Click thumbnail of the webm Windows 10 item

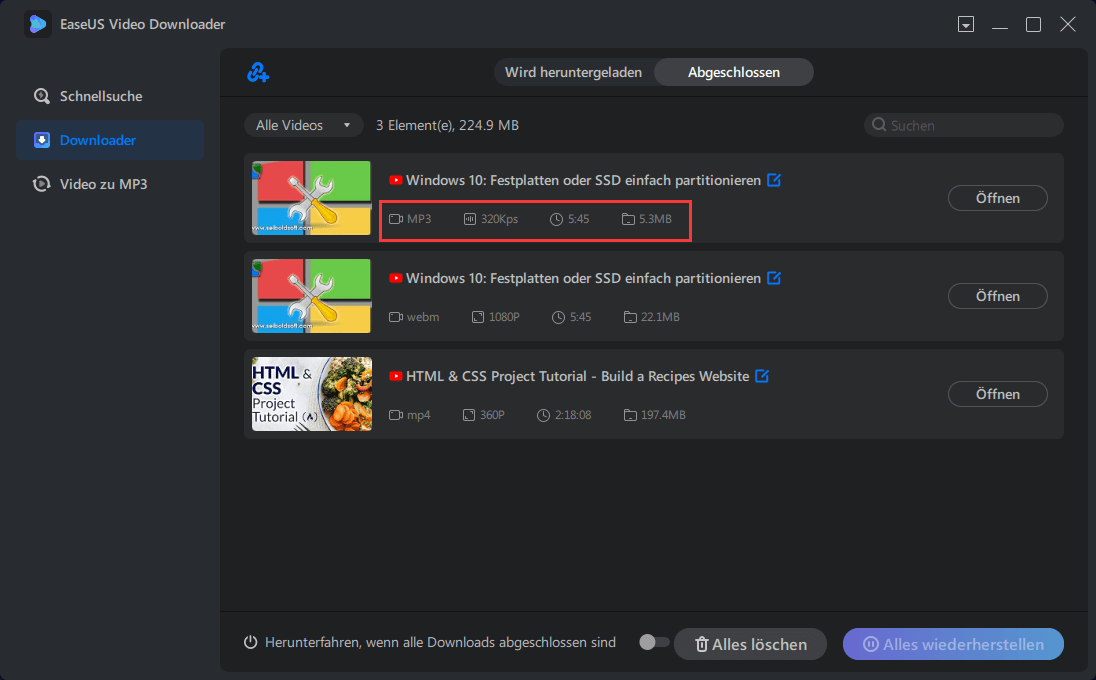[x=312, y=296]
